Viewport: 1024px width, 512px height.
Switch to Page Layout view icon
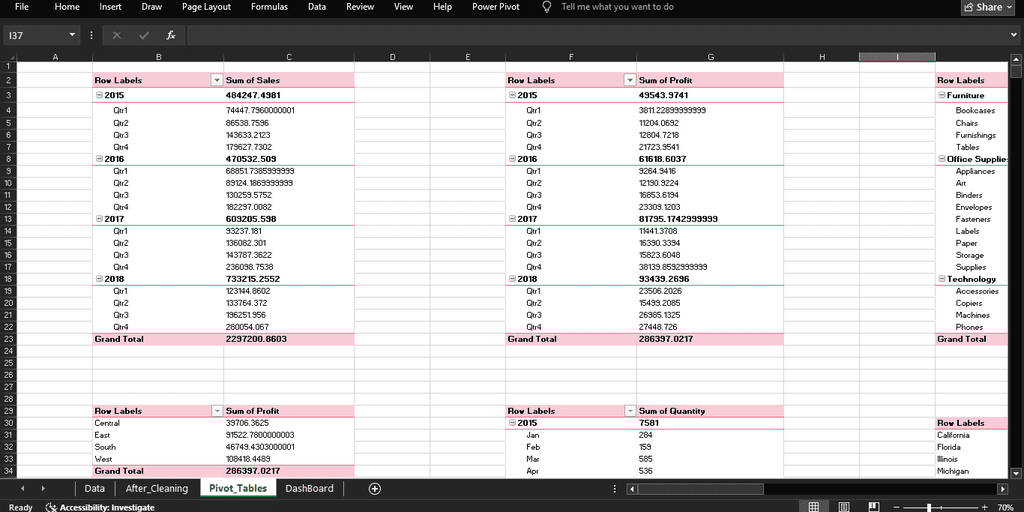pos(844,507)
